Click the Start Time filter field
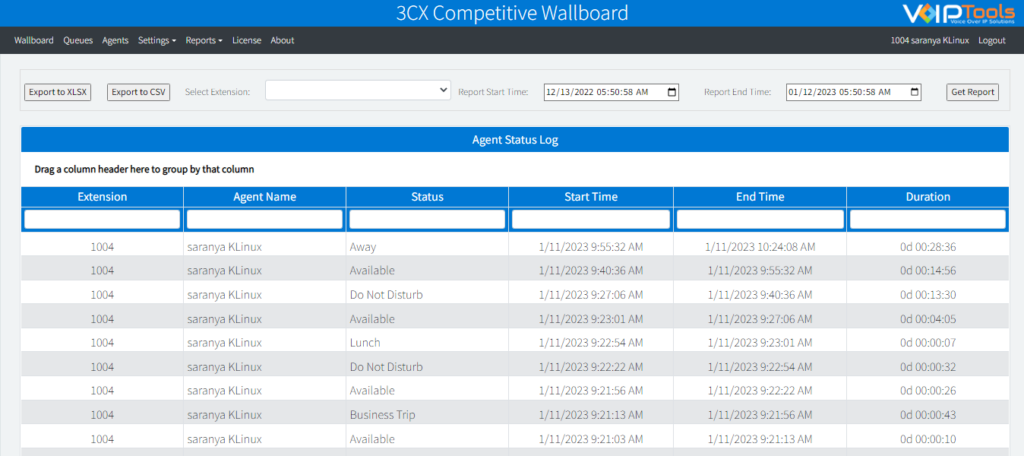The height and width of the screenshot is (456, 1024). (x=590, y=219)
